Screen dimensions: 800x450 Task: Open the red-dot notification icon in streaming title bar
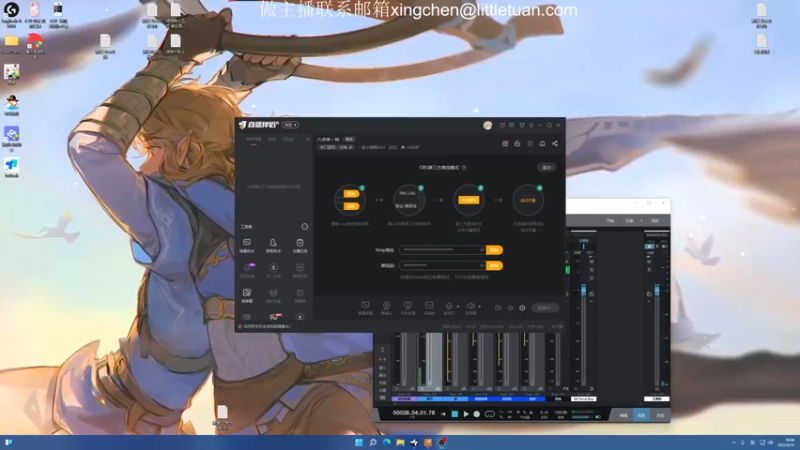point(502,125)
